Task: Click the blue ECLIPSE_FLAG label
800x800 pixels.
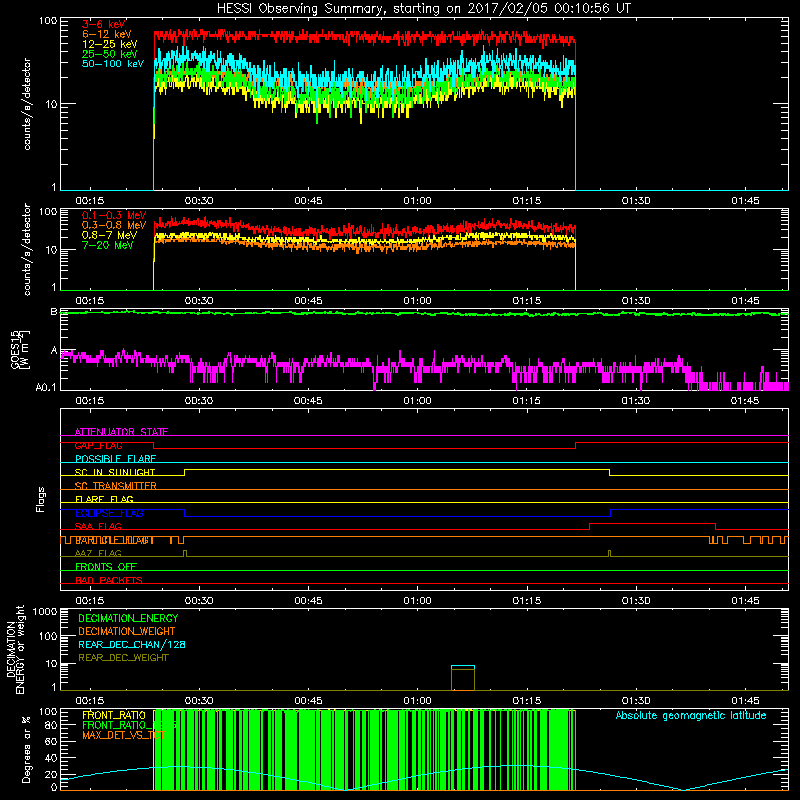Action: (x=109, y=513)
